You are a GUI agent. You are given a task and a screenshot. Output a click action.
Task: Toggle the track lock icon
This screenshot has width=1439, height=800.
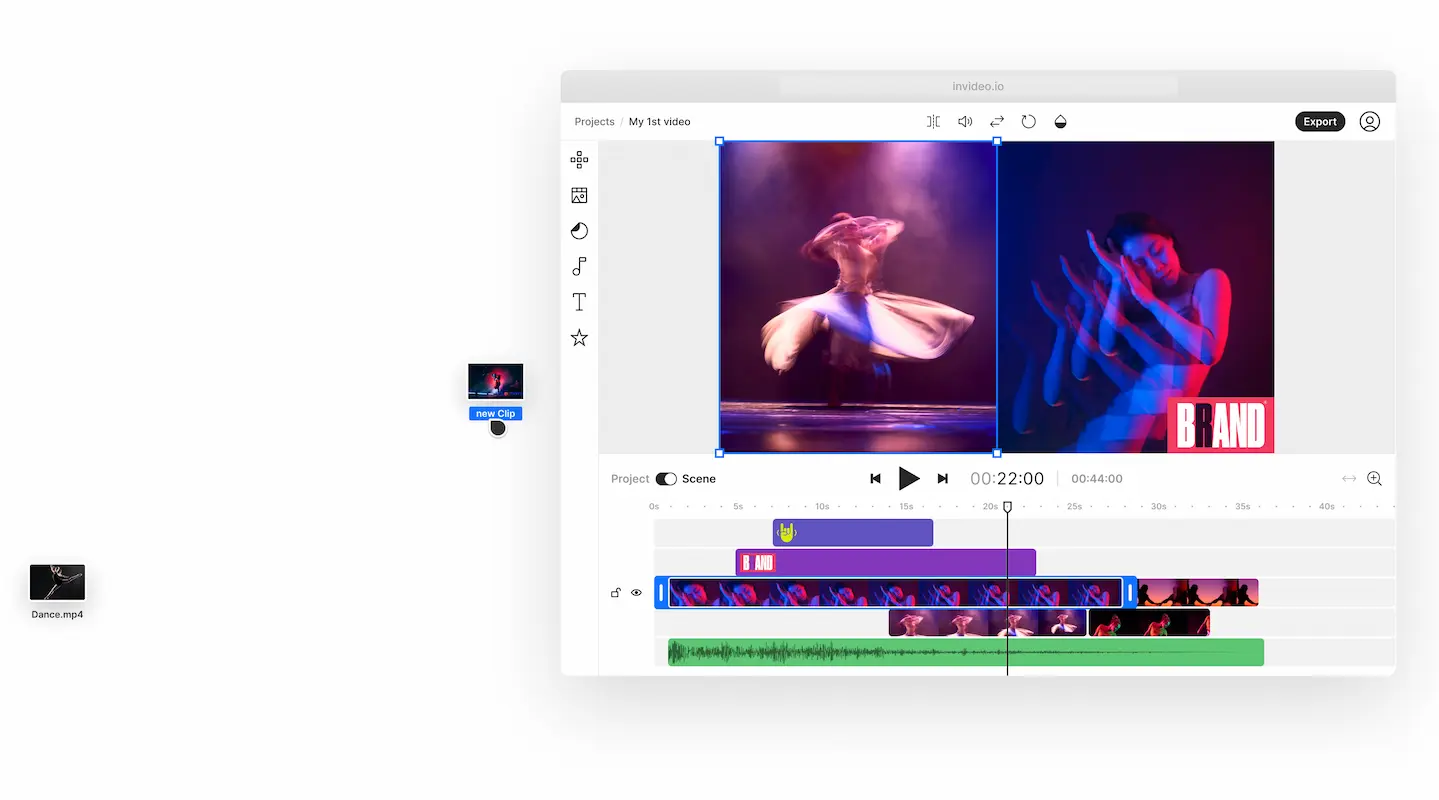click(616, 593)
